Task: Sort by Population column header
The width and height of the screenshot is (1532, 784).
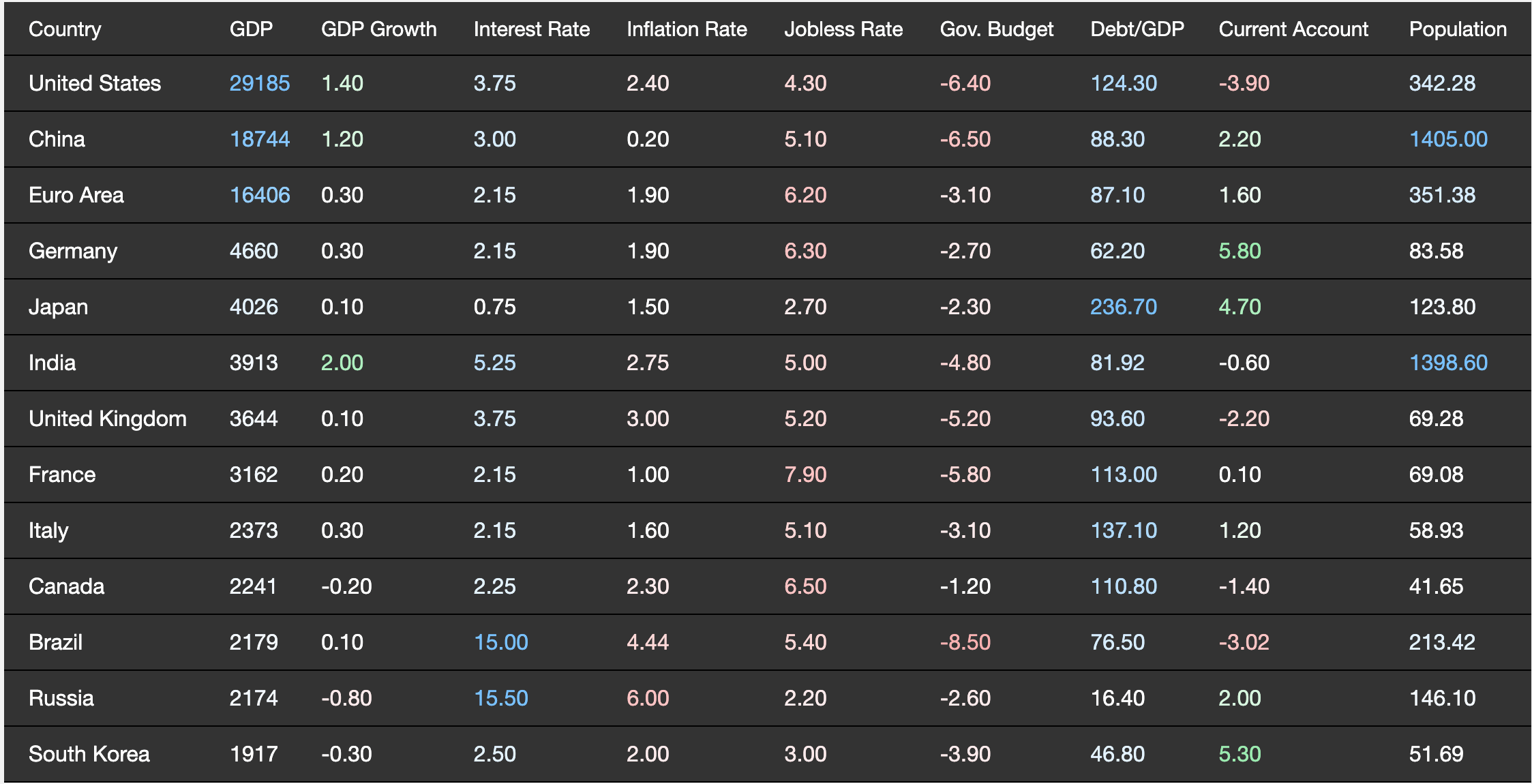Action: pos(1458,29)
